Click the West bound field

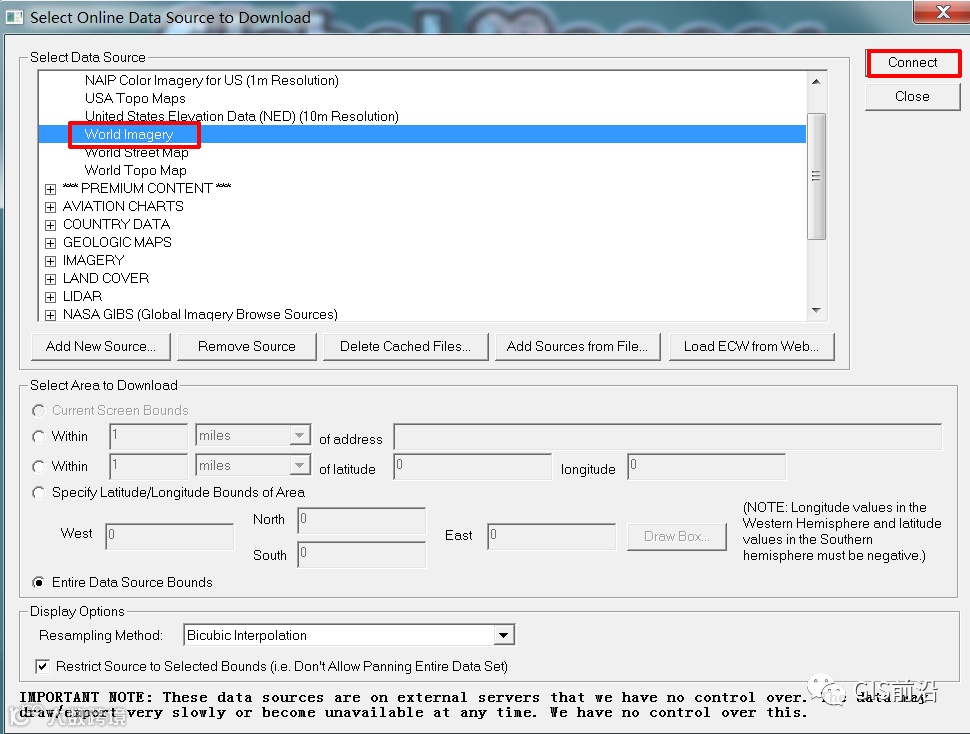tap(170, 537)
